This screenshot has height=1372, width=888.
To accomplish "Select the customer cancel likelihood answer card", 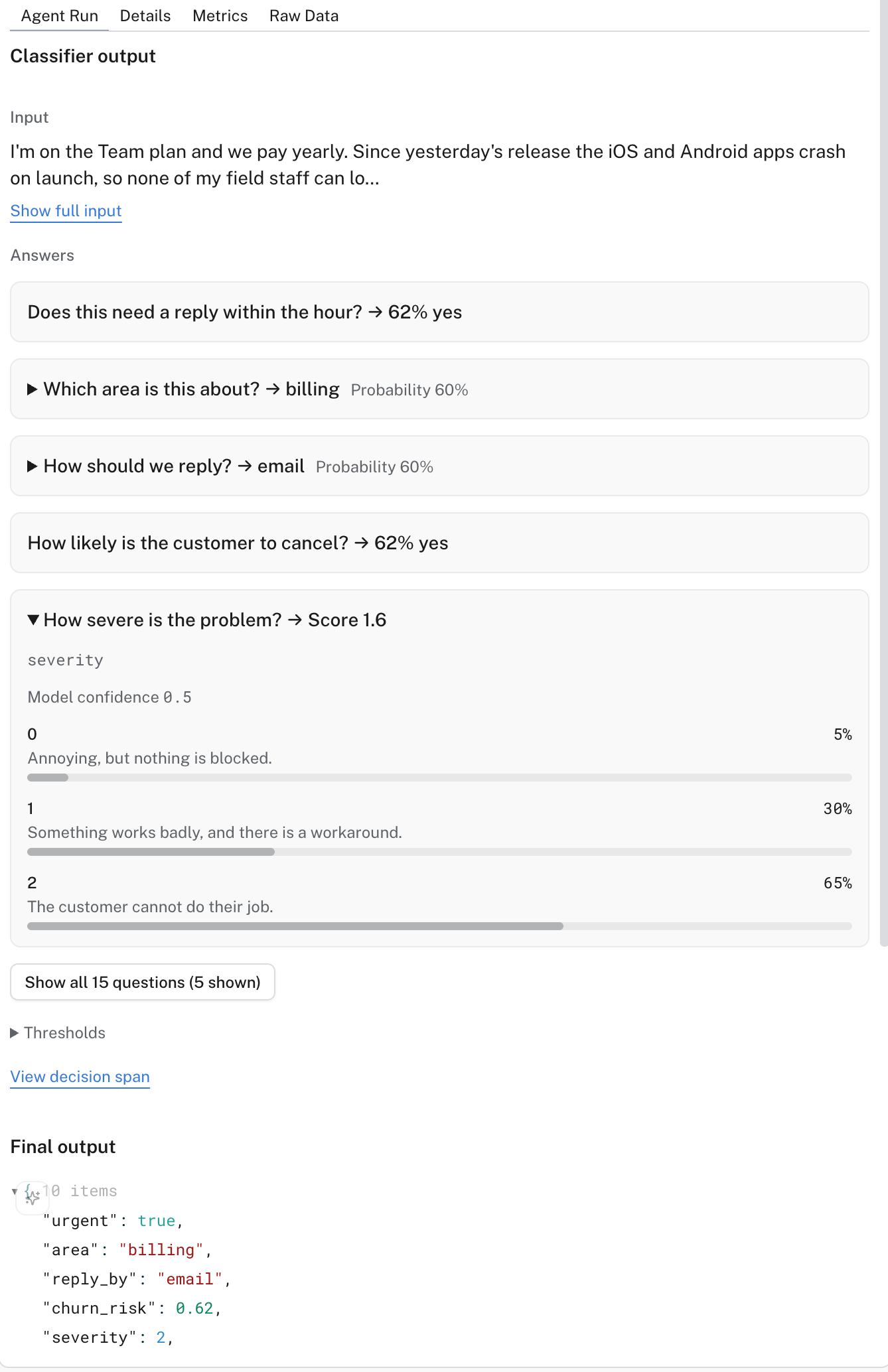I will point(439,543).
